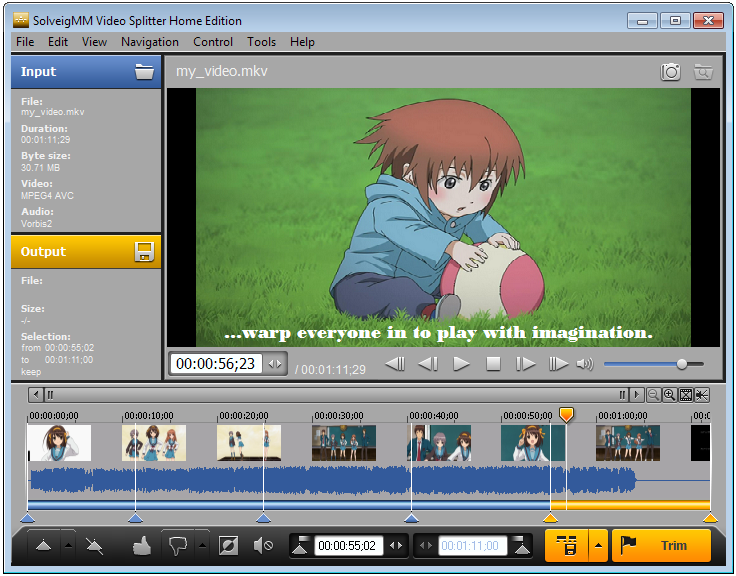This screenshot has width=736, height=576.
Task: Click timeline scrollbar left arrow
Action: point(36,395)
